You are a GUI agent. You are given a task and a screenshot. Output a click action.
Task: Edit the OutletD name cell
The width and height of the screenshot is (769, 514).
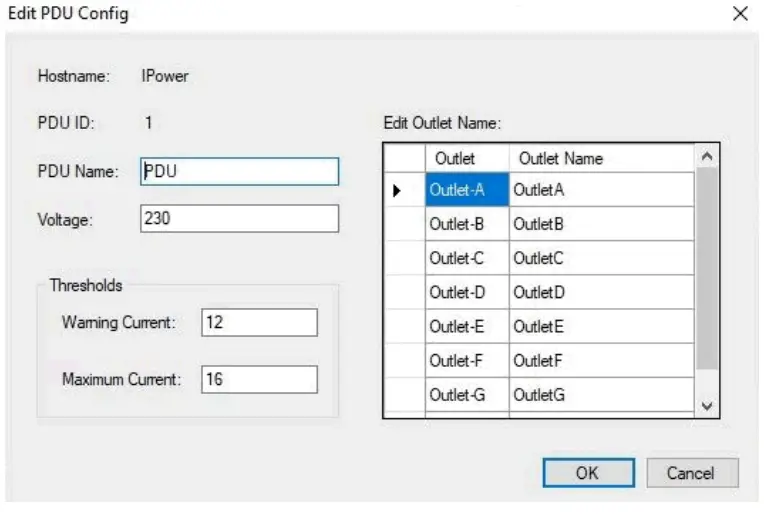click(x=599, y=293)
